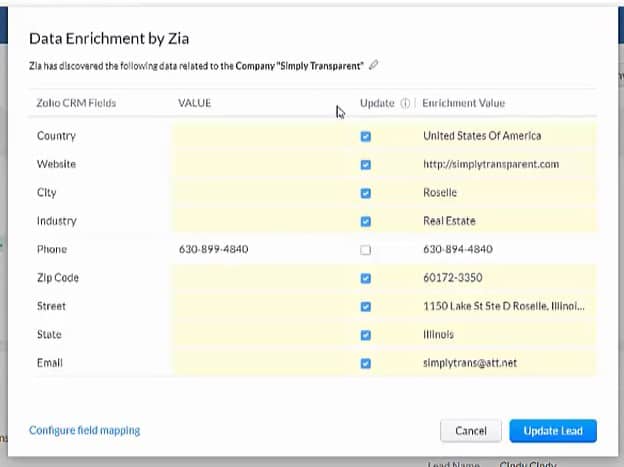Click the State field label
Image resolution: width=624 pixels, height=467 pixels.
click(x=49, y=334)
